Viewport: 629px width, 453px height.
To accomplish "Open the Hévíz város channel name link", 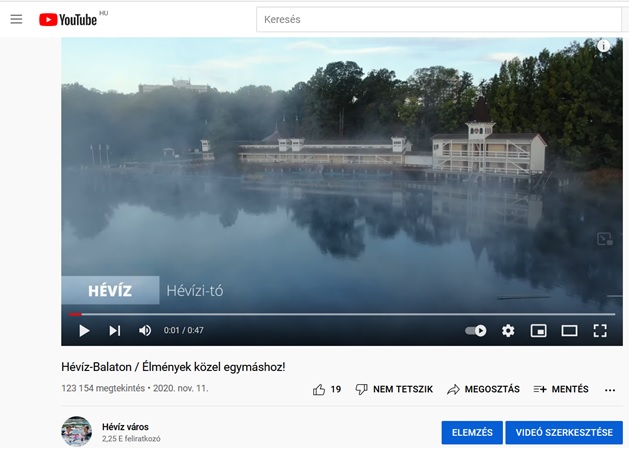I will [125, 427].
